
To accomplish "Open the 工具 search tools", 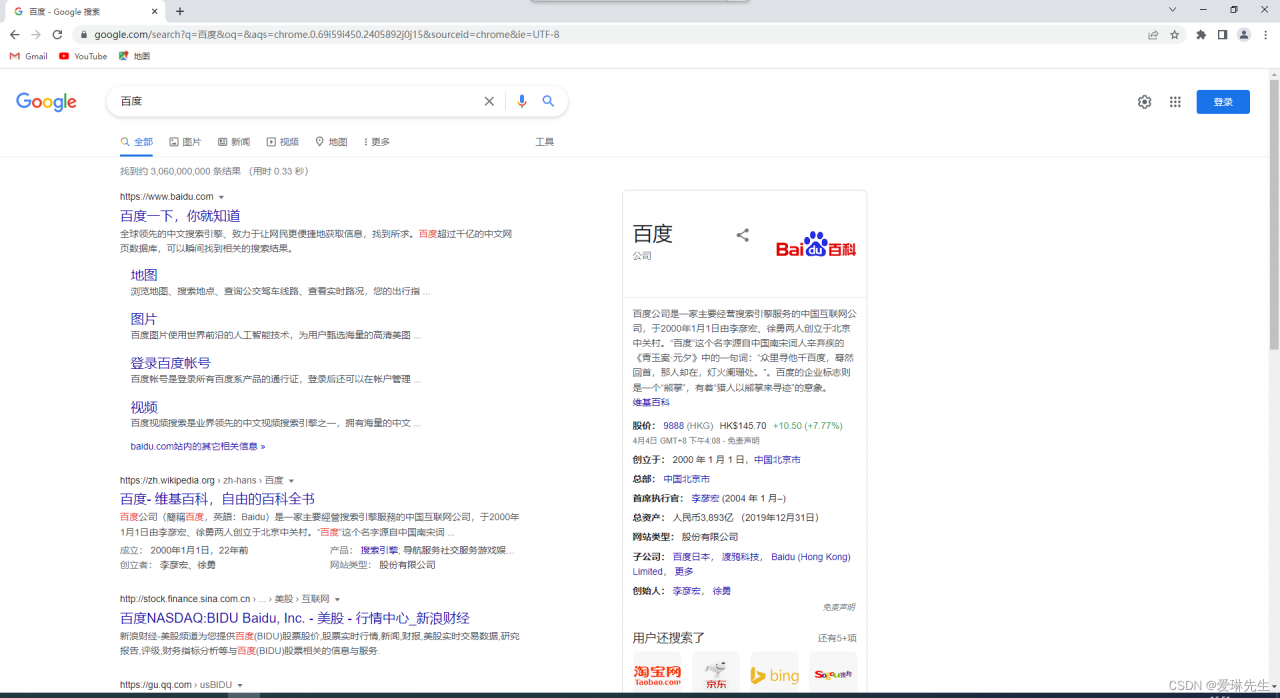I will (x=544, y=142).
